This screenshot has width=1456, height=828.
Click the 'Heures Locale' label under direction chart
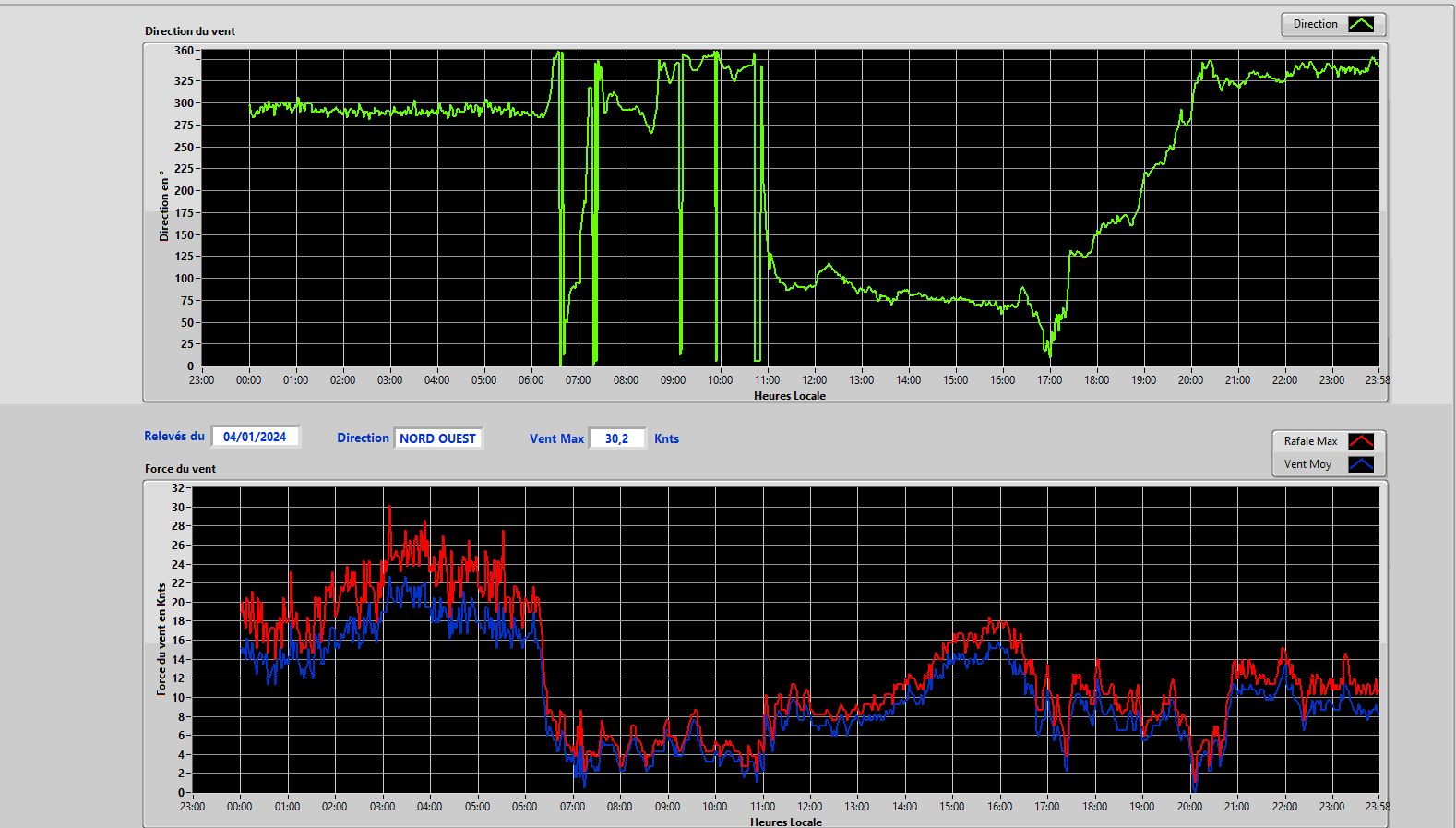[x=790, y=396]
